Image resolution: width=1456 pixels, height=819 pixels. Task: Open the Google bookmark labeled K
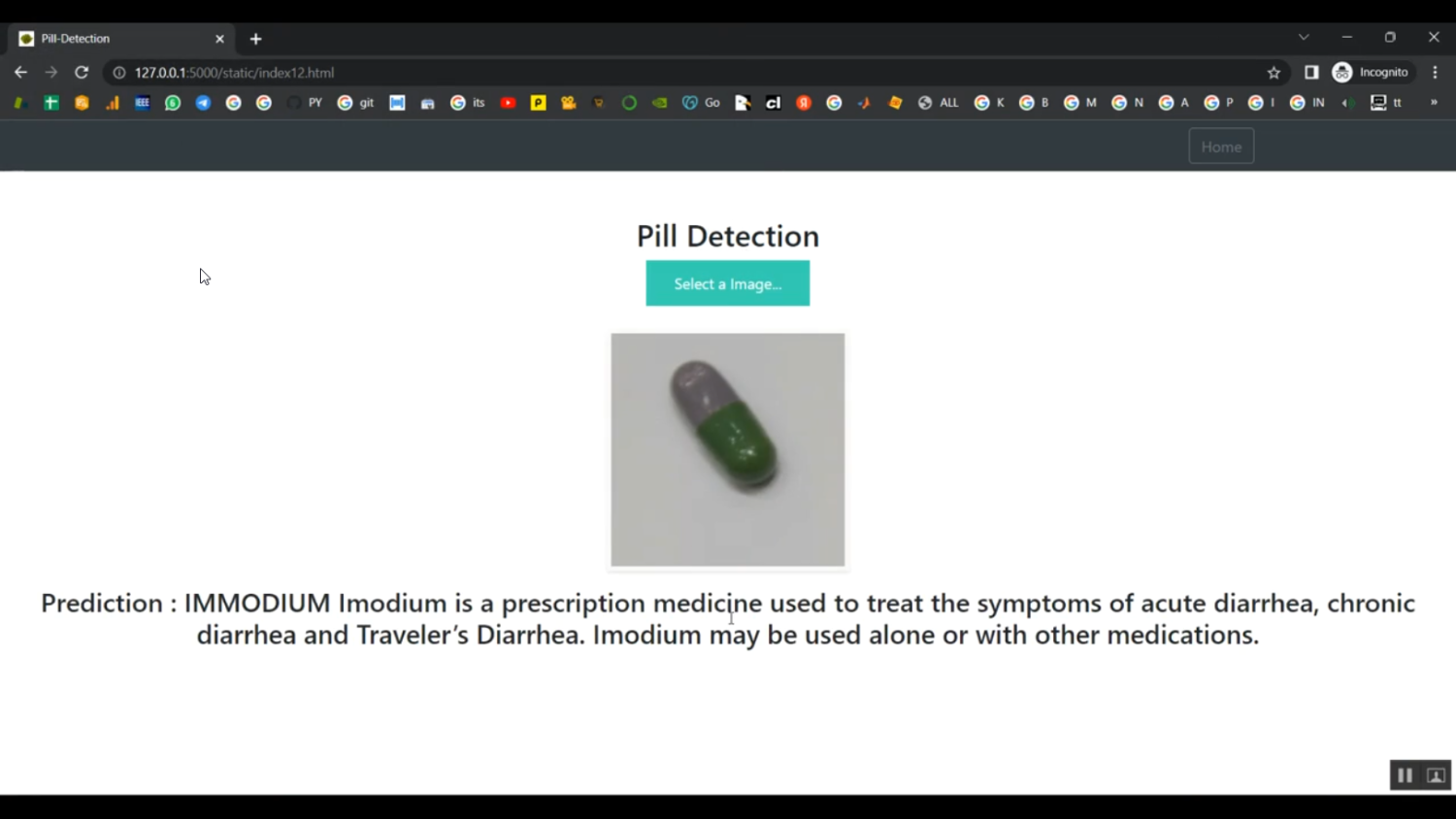[989, 103]
